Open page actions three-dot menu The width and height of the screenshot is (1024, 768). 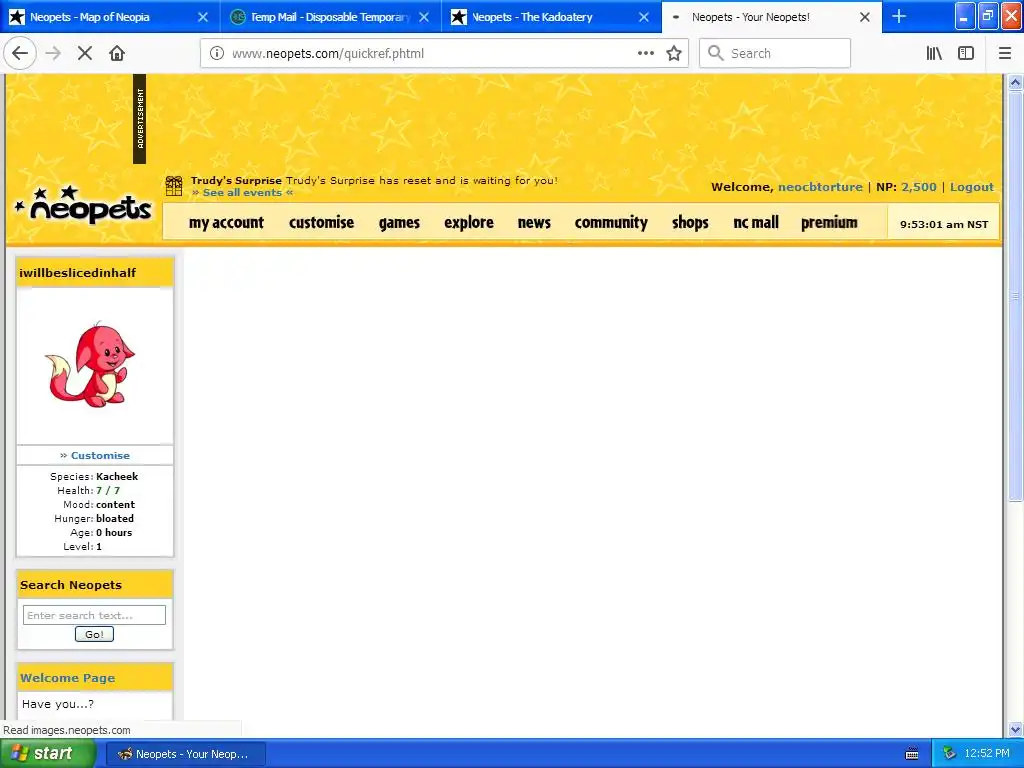click(x=645, y=54)
